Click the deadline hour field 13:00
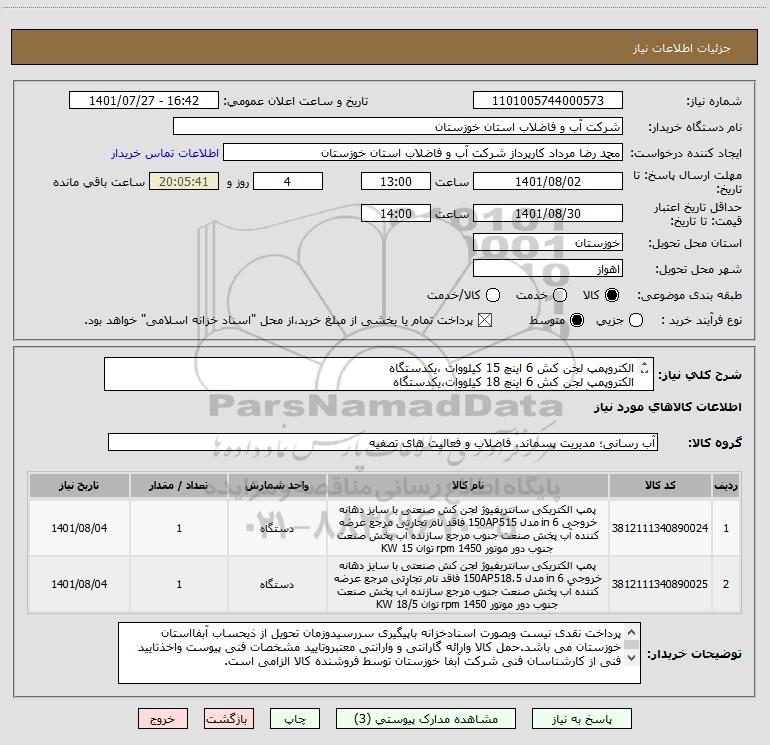 click(396, 181)
